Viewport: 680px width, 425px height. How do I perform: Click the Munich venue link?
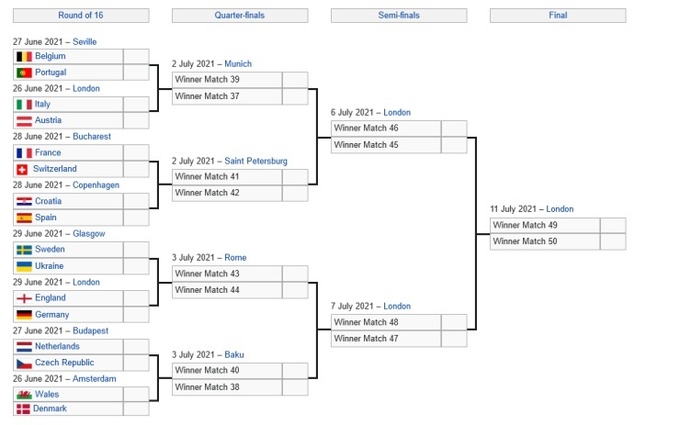[x=239, y=64]
